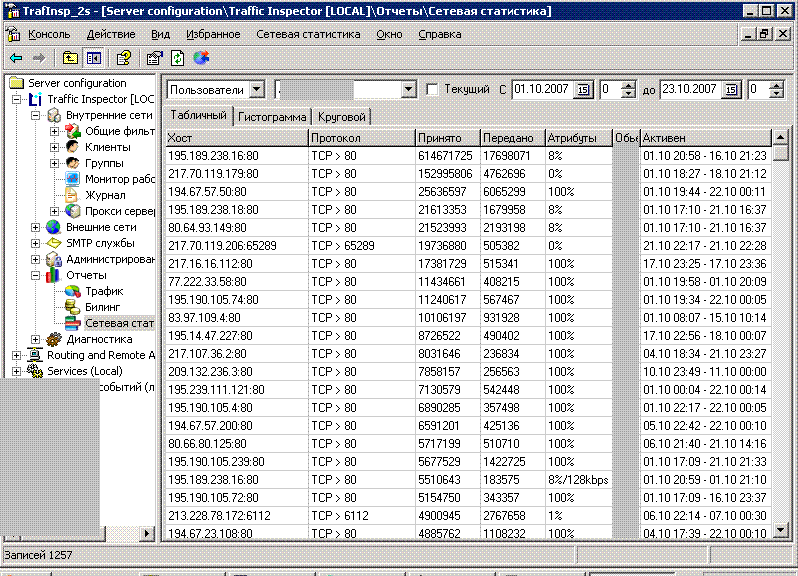Expand the Диагностика node

(x=35, y=339)
